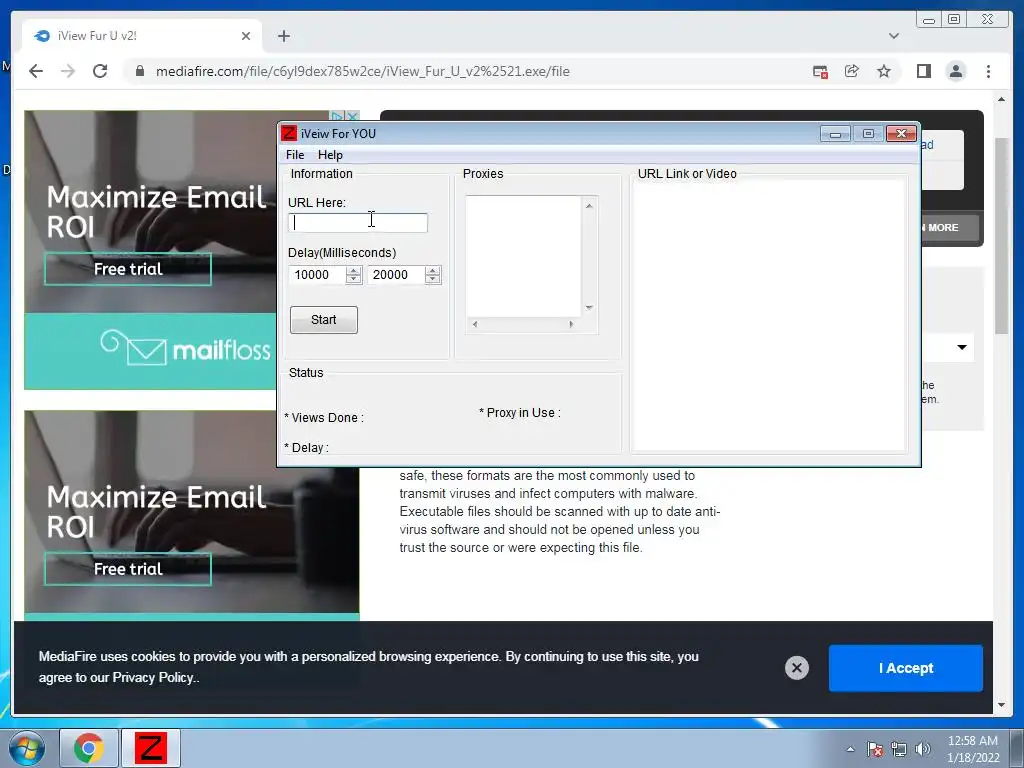Click the browser vertical scrollbar thumb
The width and height of the screenshot is (1024, 768).
[1001, 236]
